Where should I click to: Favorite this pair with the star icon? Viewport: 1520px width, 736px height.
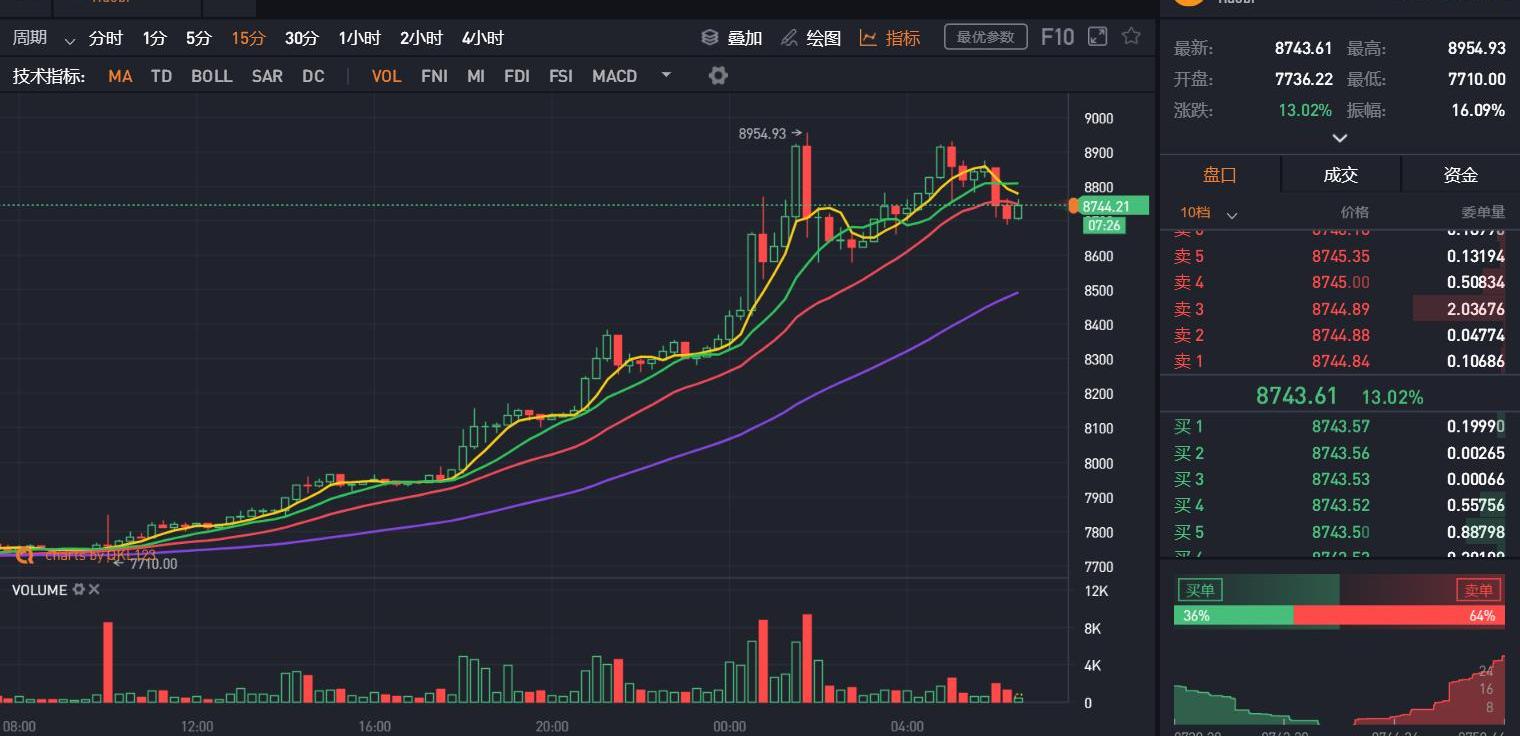[x=1131, y=37]
